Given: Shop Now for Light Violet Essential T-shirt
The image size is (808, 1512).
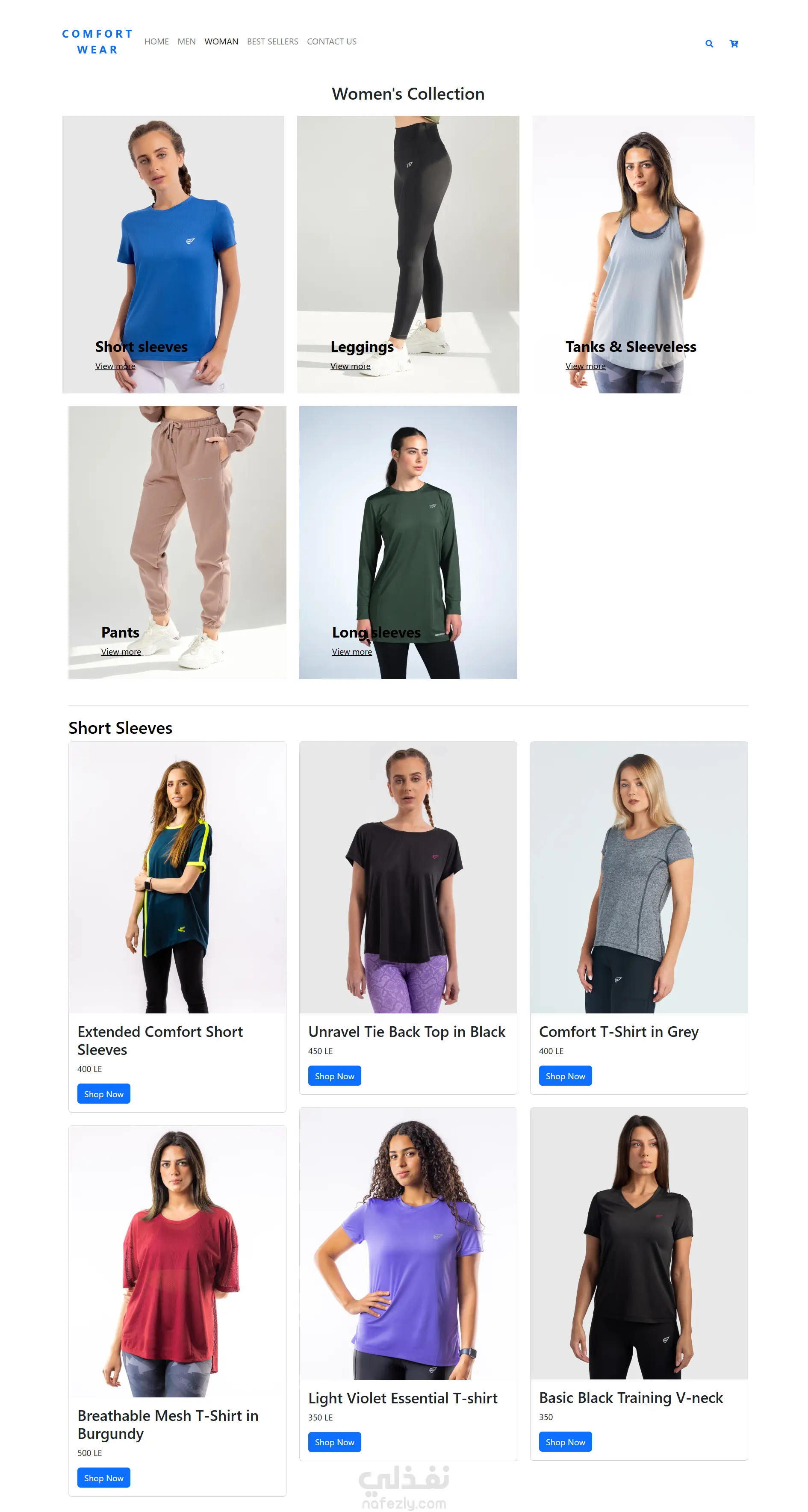Looking at the screenshot, I should (334, 1441).
